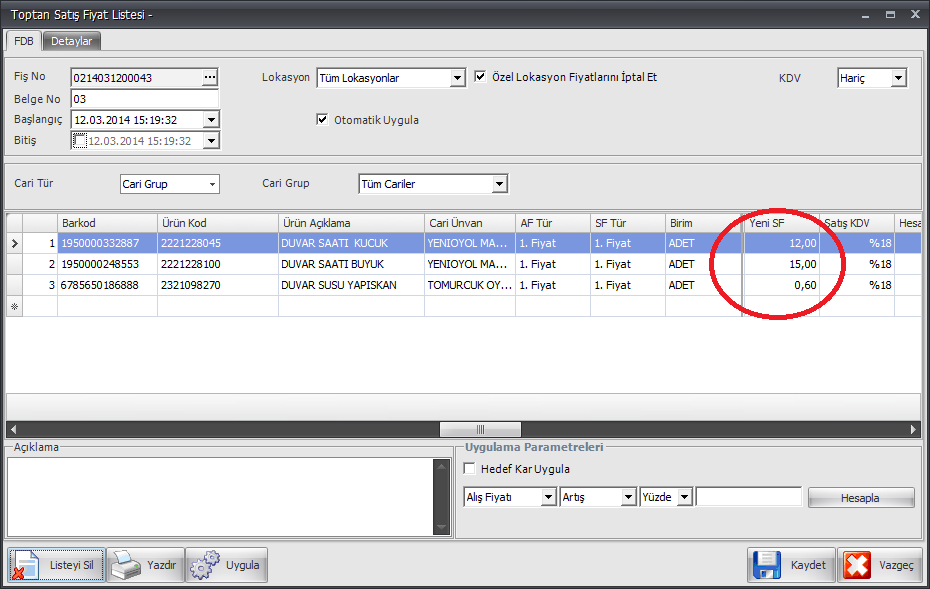Click the AF Tür column header
This screenshot has height=589, width=930.
tap(553, 223)
